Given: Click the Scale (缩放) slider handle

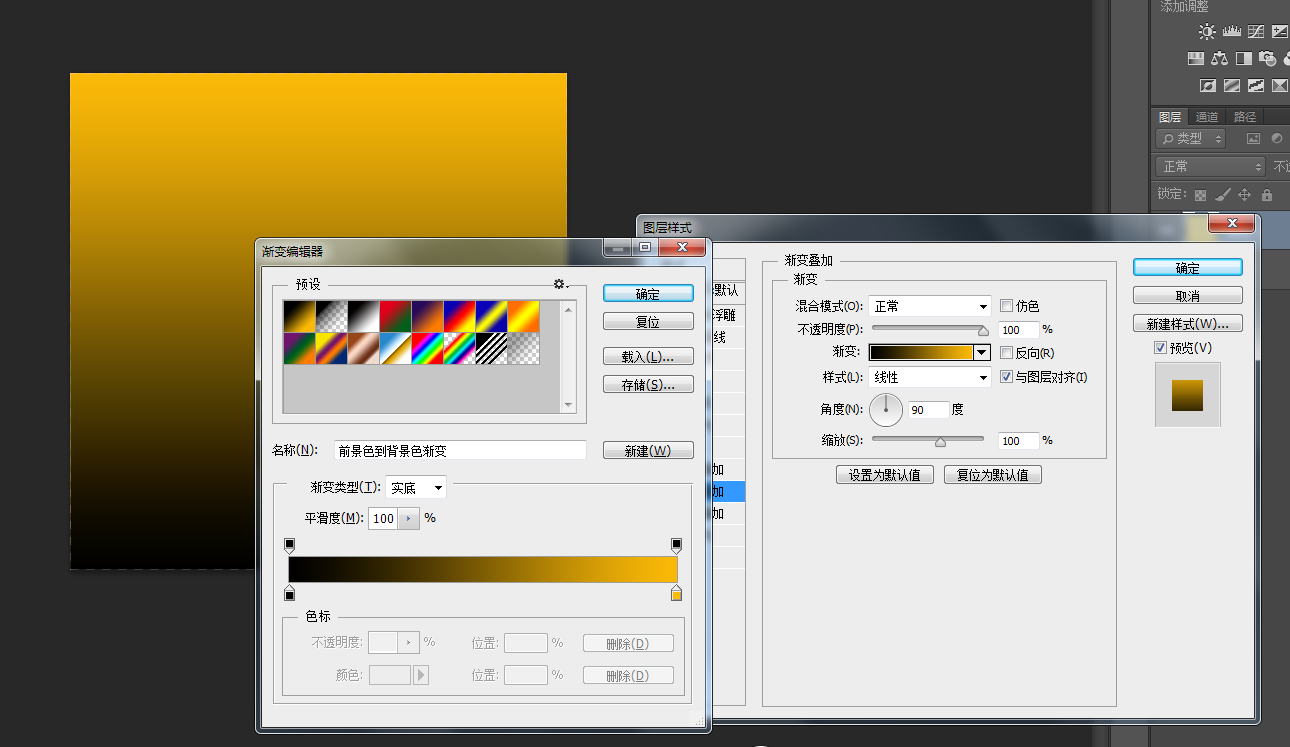Looking at the screenshot, I should tap(940, 442).
